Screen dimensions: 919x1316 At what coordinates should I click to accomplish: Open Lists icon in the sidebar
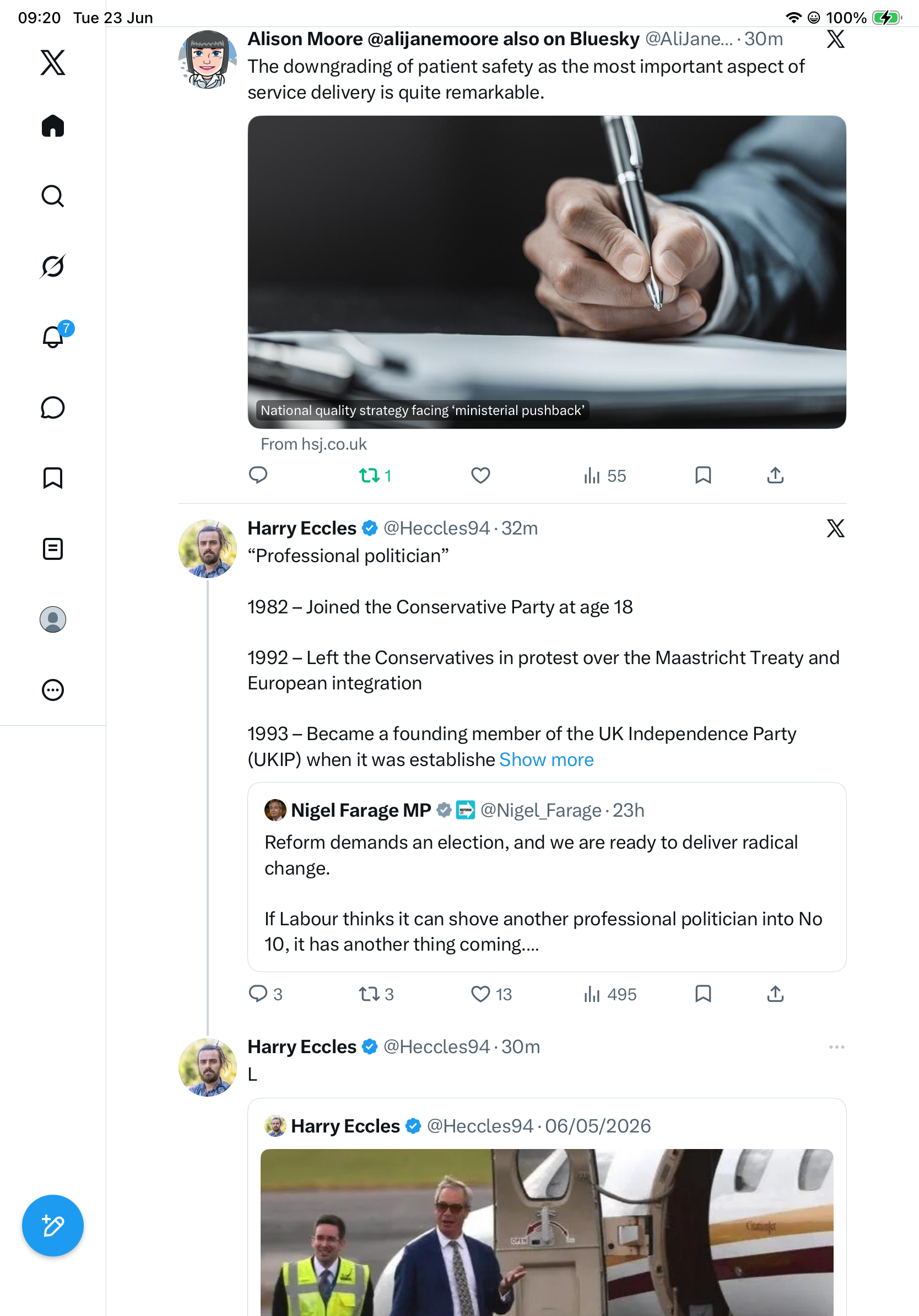(x=53, y=548)
